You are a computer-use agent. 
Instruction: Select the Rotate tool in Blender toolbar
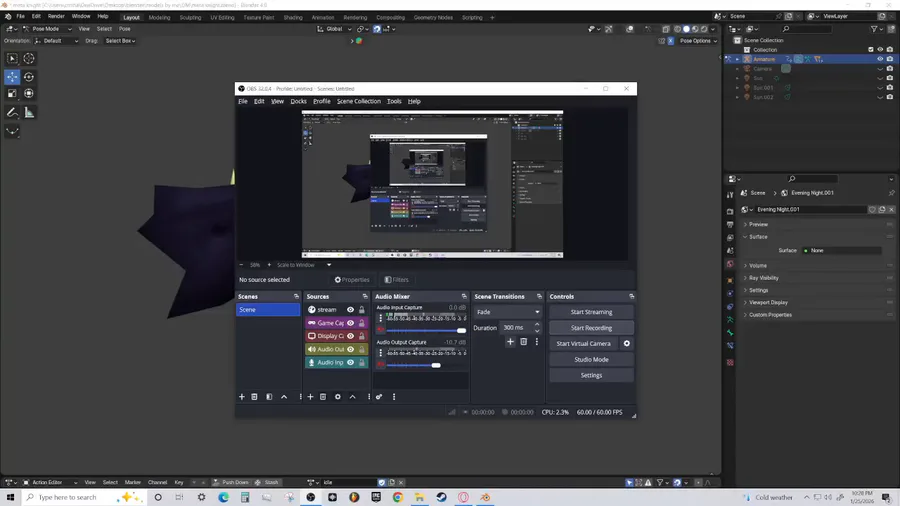pyautogui.click(x=29, y=77)
